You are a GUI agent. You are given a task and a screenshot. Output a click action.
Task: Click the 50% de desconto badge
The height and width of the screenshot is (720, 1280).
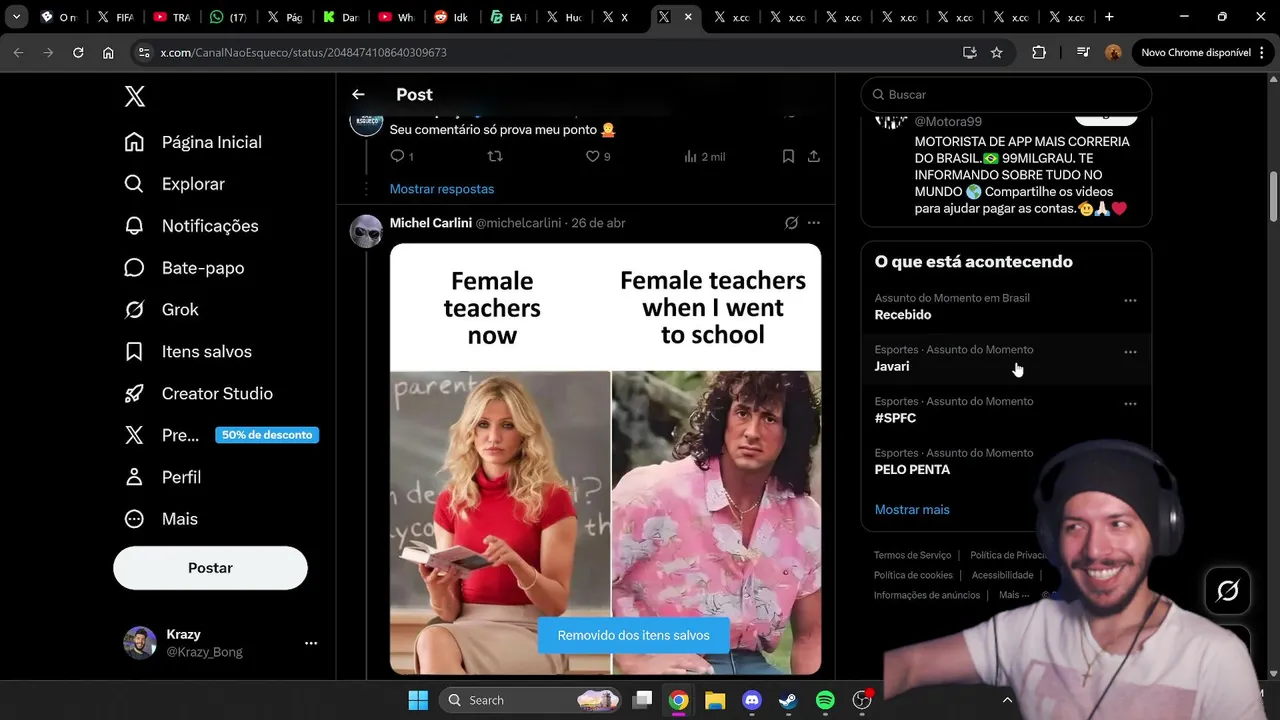click(x=267, y=435)
